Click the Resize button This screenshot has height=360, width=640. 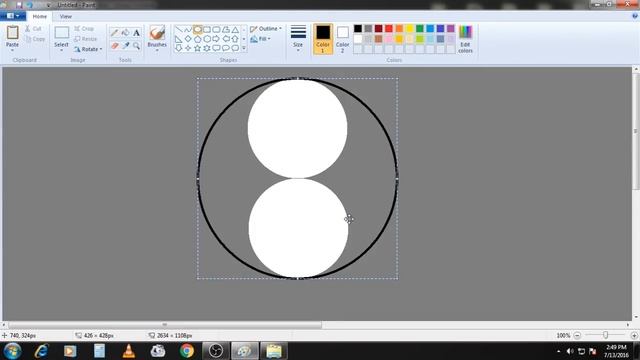tap(86, 39)
